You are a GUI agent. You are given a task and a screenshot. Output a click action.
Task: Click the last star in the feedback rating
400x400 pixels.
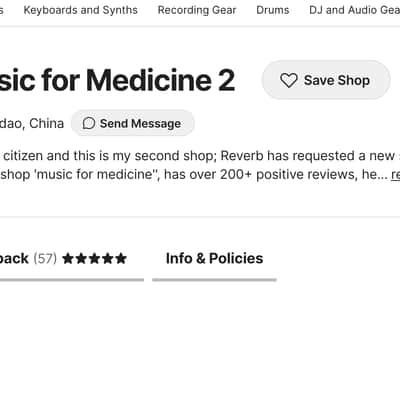click(121, 258)
